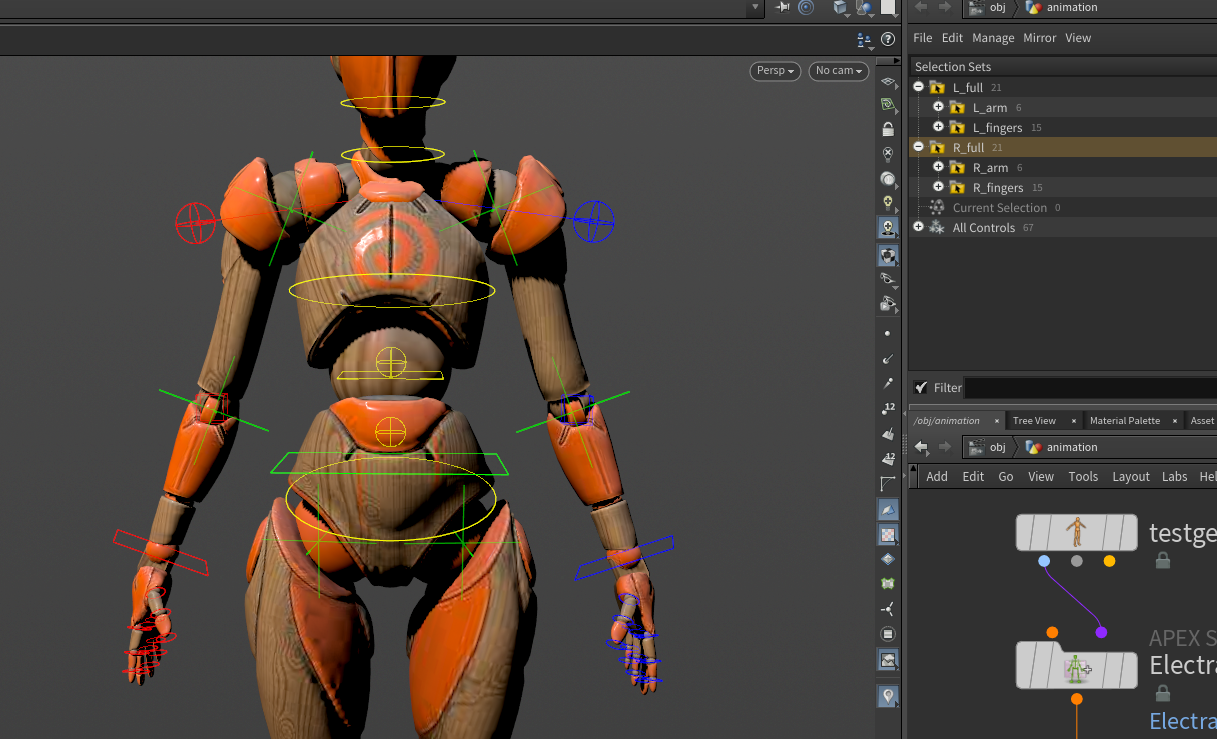Viewport: 1217px width, 739px height.
Task: Click padlock icon under testgeometry node
Action: (x=1163, y=561)
